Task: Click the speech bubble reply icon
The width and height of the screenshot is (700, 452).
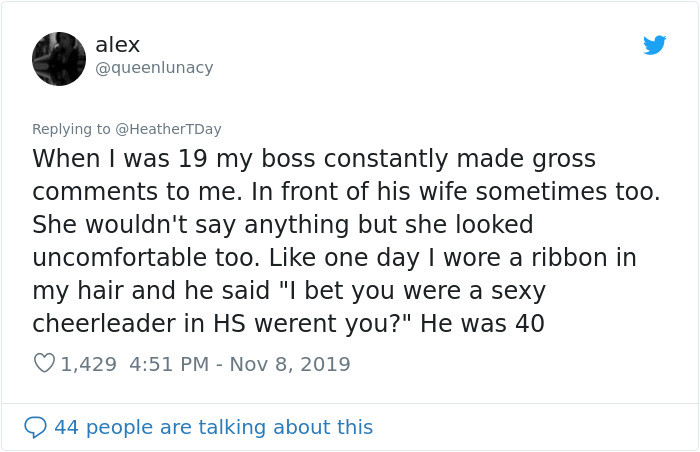Action: coord(36,427)
